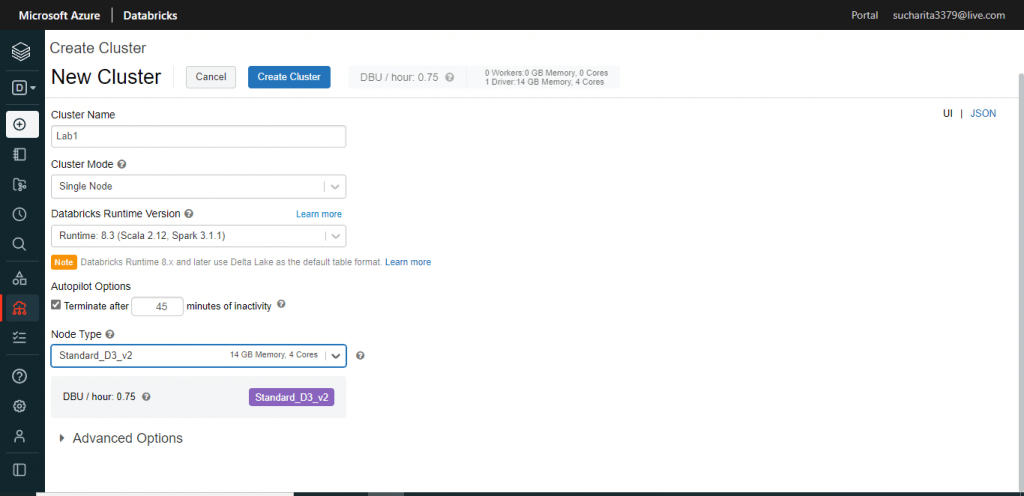Screen dimensions: 1024x496
Task: Click the Cancel button
Action: [211, 77]
